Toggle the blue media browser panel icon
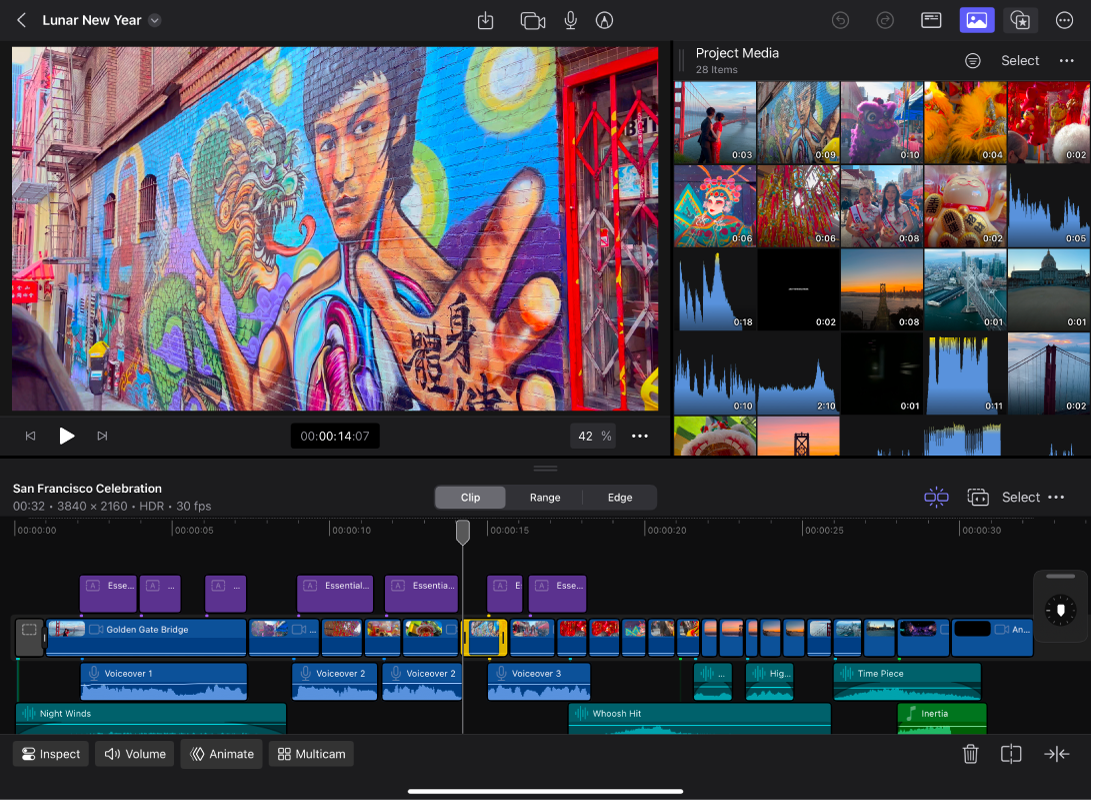1094x802 pixels. pos(977,20)
